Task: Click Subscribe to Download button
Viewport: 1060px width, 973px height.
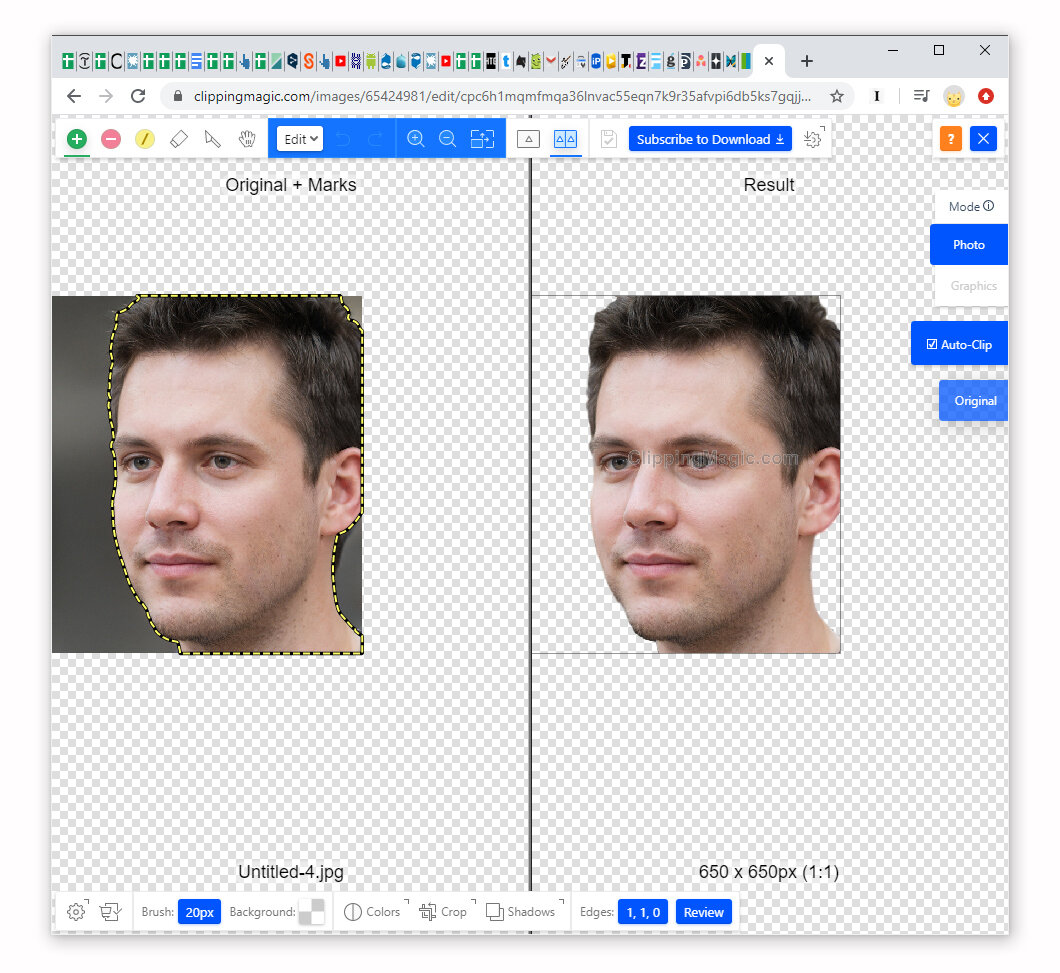Action: point(710,139)
